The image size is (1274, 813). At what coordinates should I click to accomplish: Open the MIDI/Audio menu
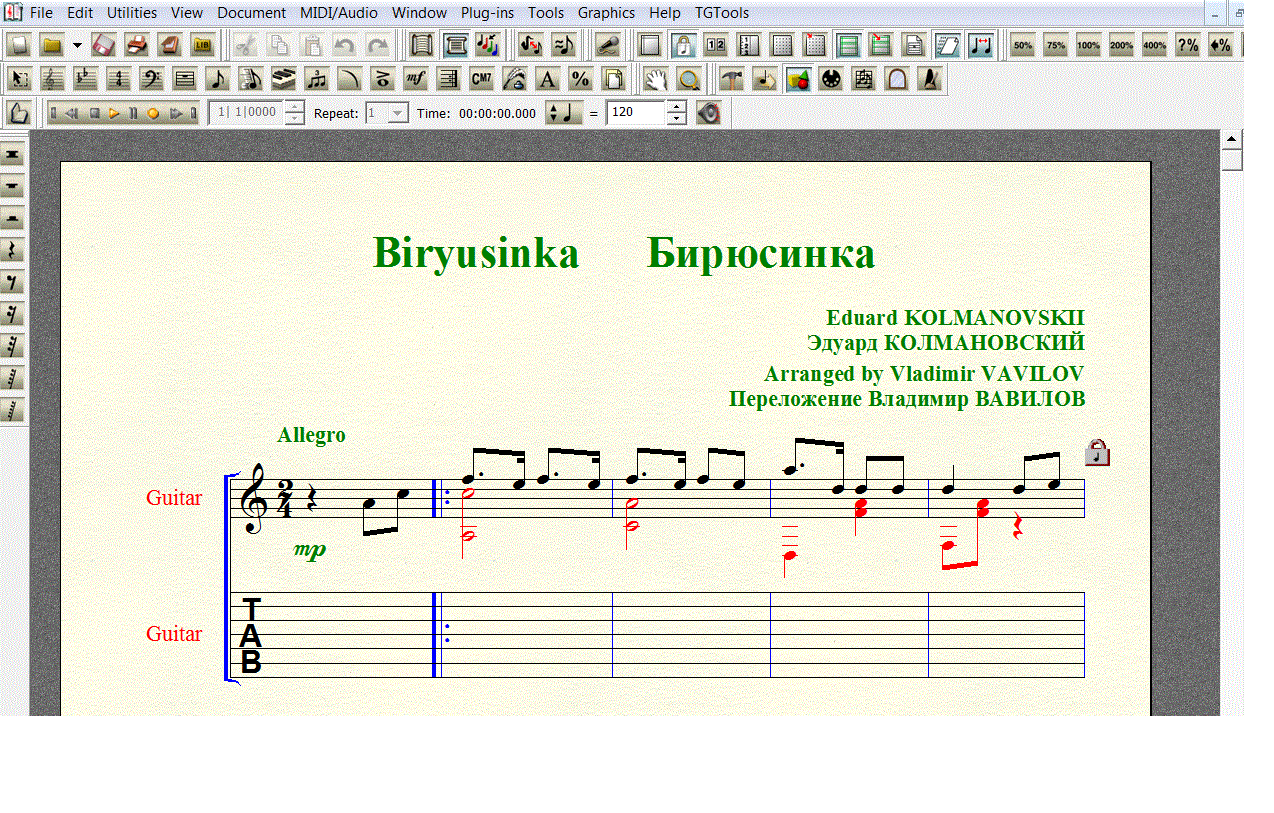point(337,13)
